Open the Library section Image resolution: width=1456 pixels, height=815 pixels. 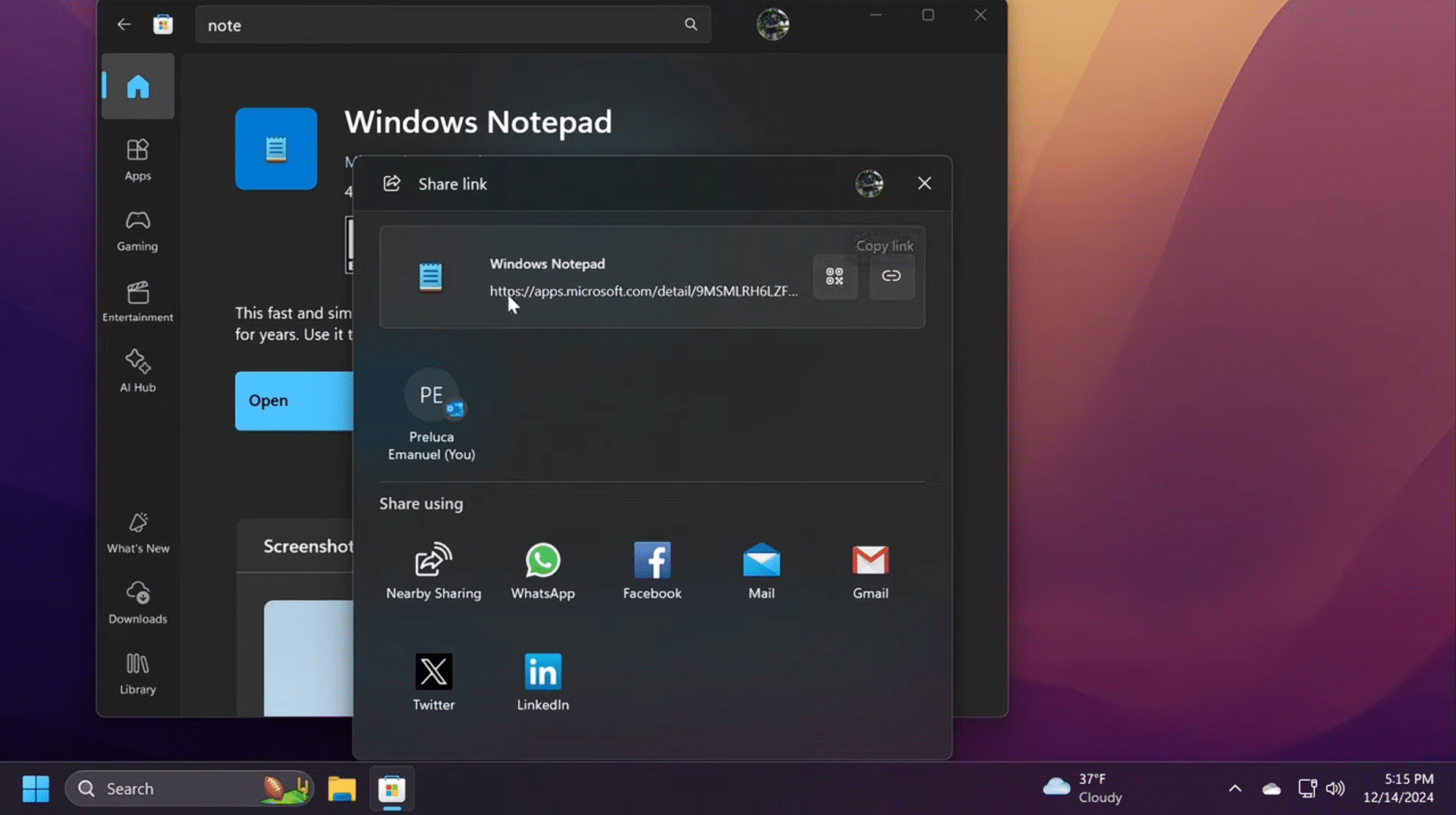click(137, 674)
